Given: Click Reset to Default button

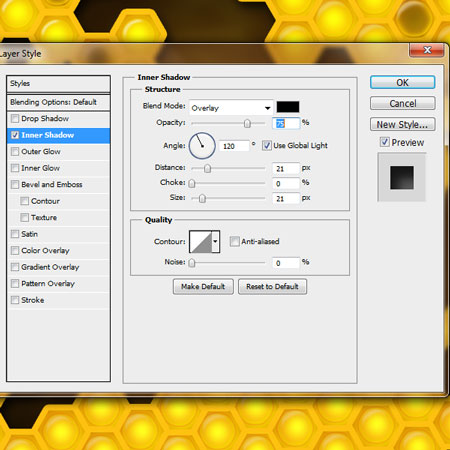Looking at the screenshot, I should pyautogui.click(x=272, y=287).
